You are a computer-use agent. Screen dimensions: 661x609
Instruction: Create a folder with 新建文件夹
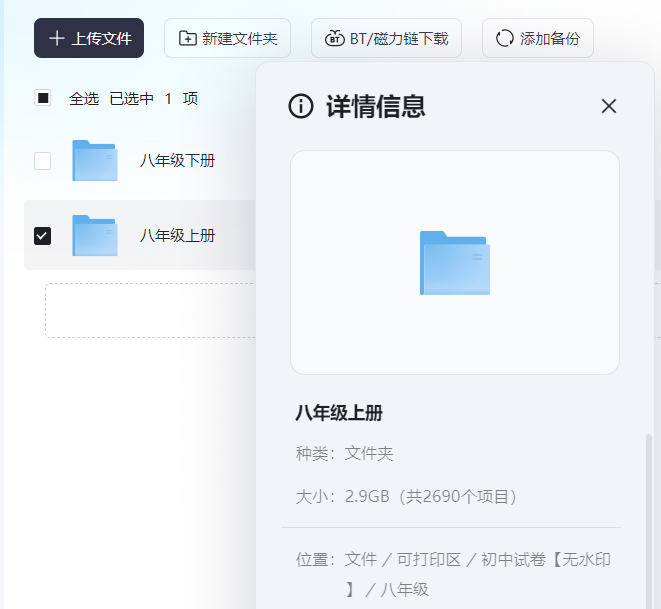click(228, 39)
